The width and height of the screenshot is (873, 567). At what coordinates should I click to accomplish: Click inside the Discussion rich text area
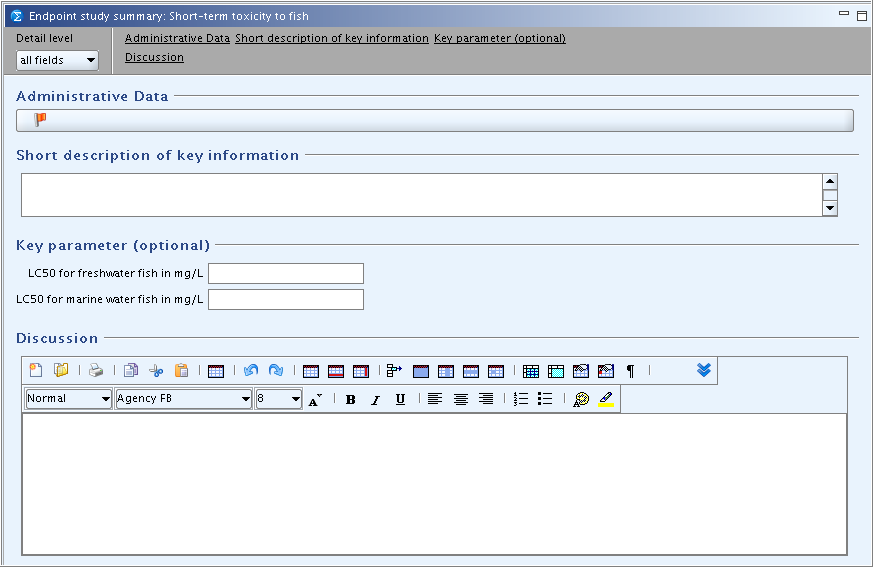pos(434,484)
